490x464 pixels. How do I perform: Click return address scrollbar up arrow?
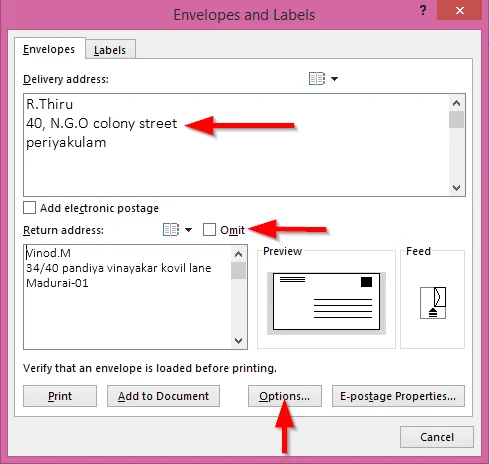pos(238,254)
